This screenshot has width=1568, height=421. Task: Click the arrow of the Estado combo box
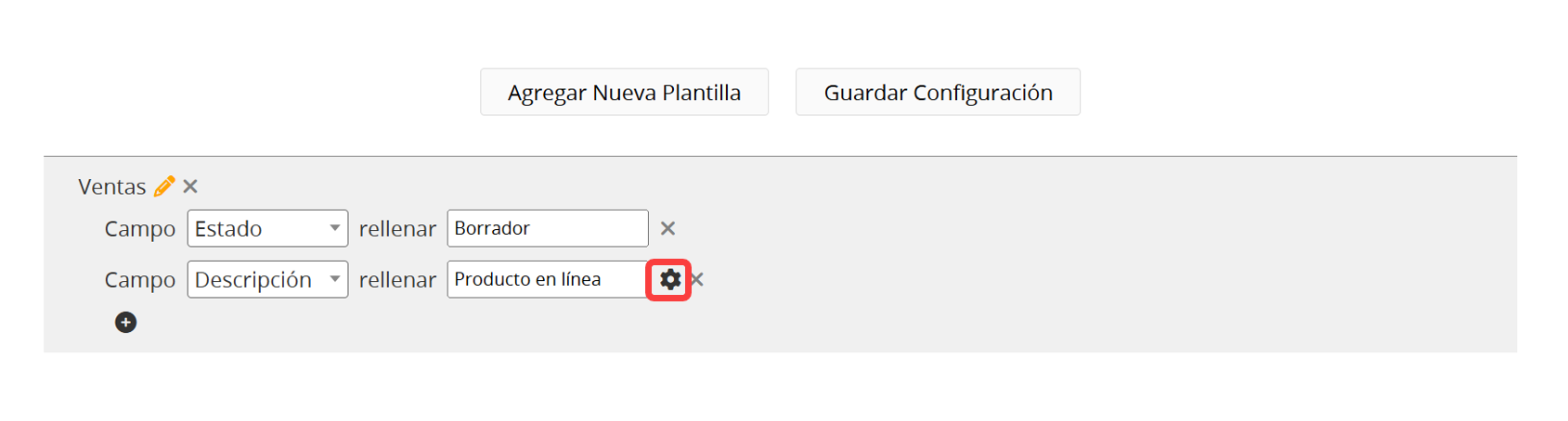coord(335,228)
